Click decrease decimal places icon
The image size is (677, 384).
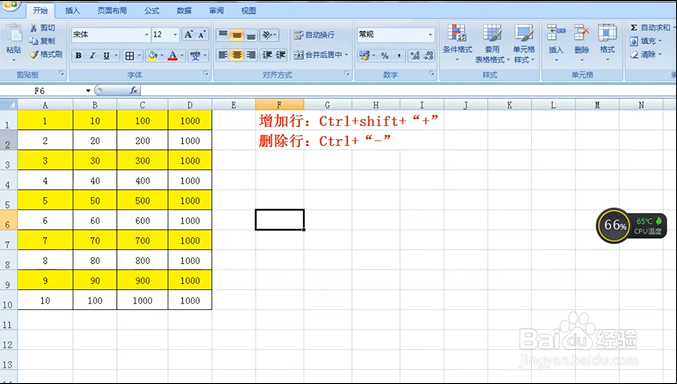tap(428, 55)
